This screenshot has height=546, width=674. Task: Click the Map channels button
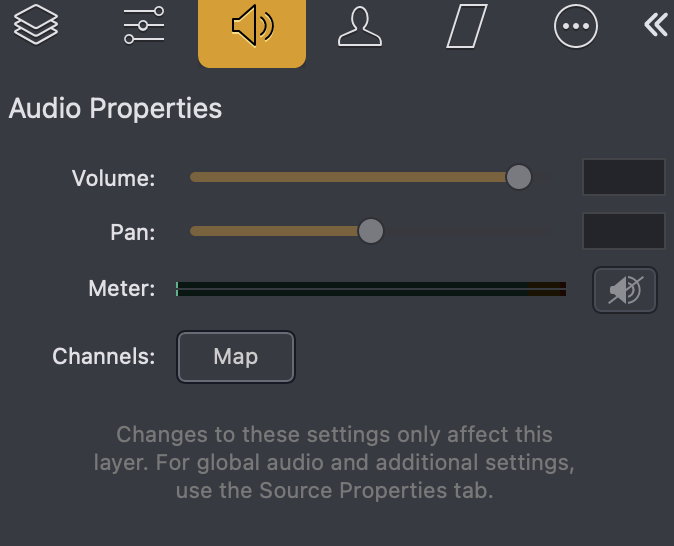tap(236, 357)
